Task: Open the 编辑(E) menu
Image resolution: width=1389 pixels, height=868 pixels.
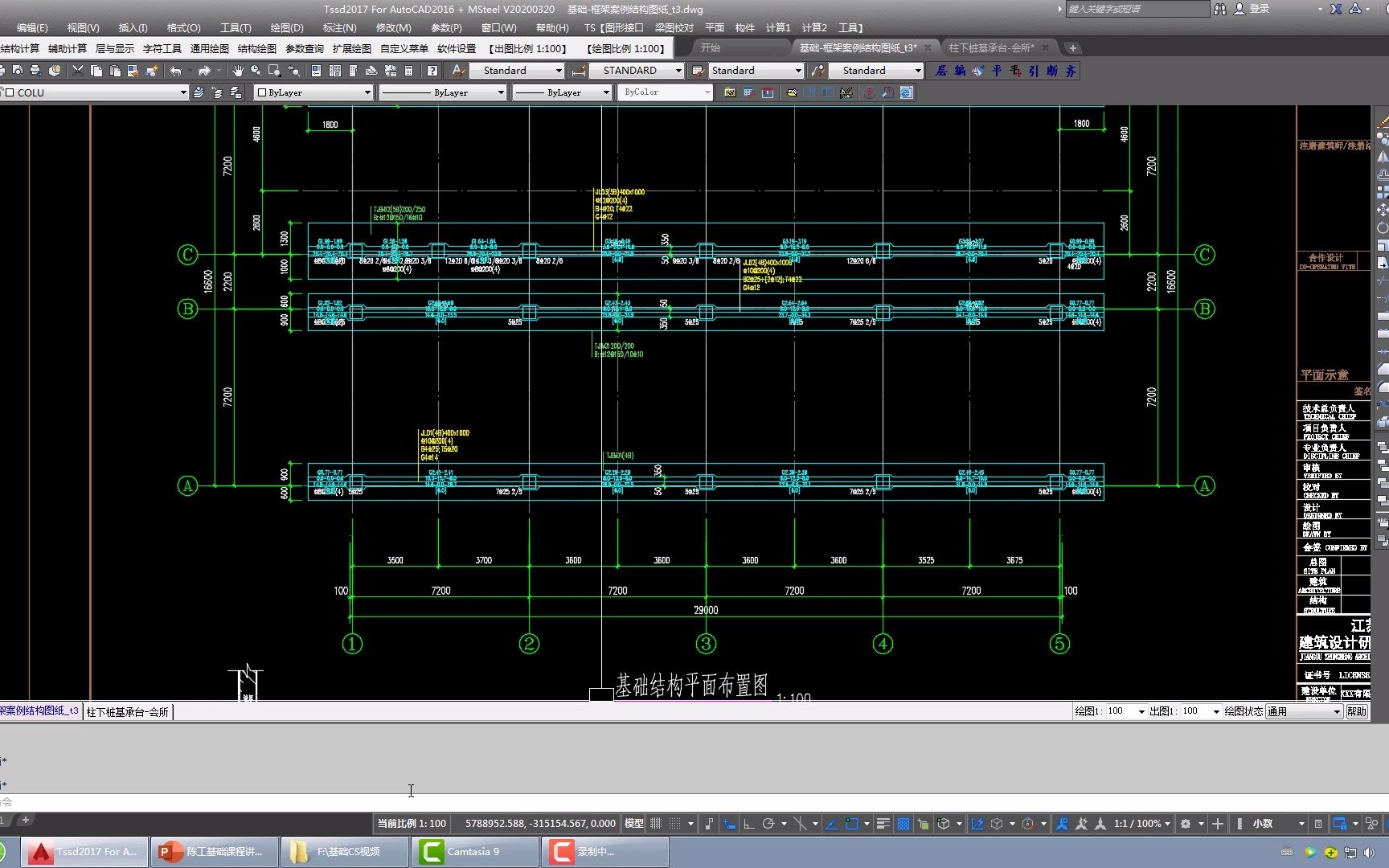Action: 32,28
